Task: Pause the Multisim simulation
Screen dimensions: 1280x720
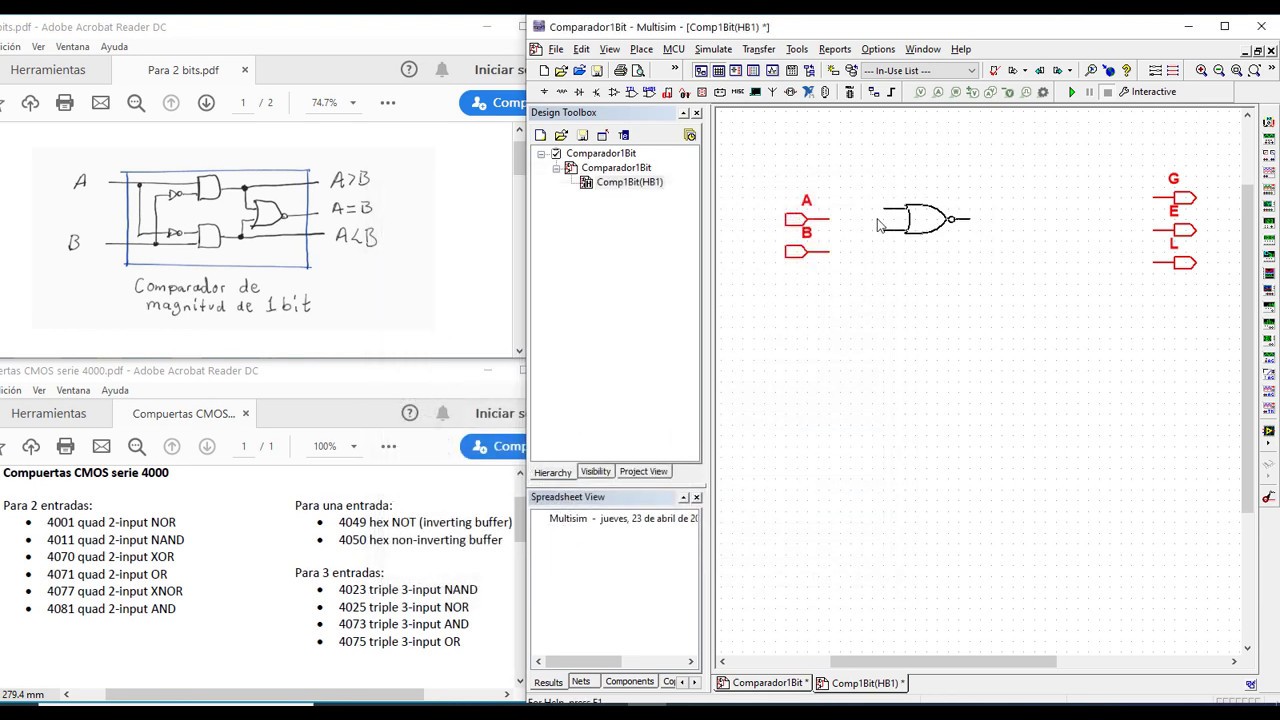Action: click(x=1089, y=92)
